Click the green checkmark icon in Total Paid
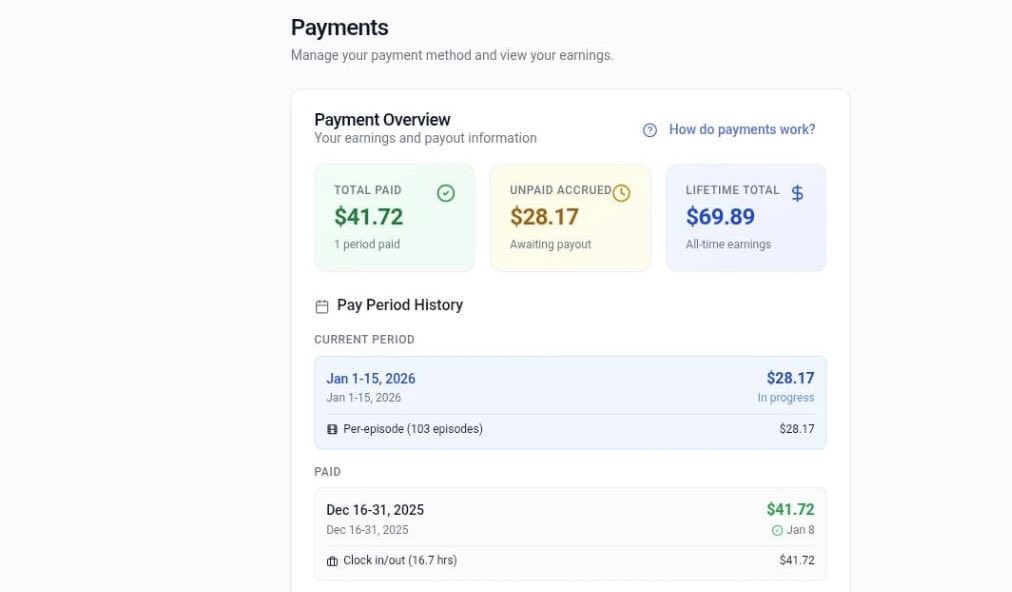The width and height of the screenshot is (1012, 592). point(446,193)
